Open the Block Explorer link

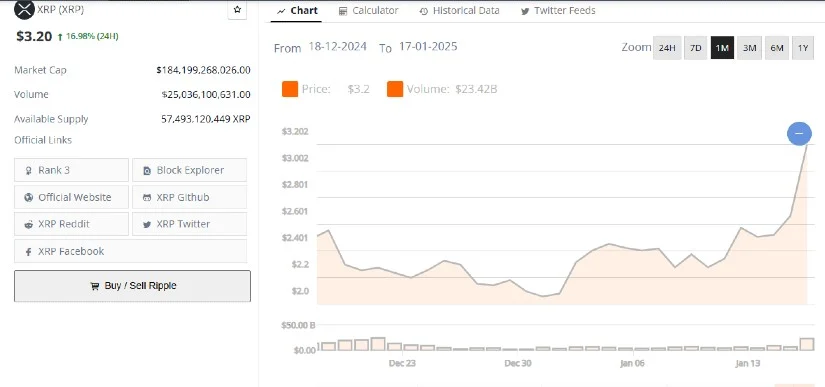189,170
